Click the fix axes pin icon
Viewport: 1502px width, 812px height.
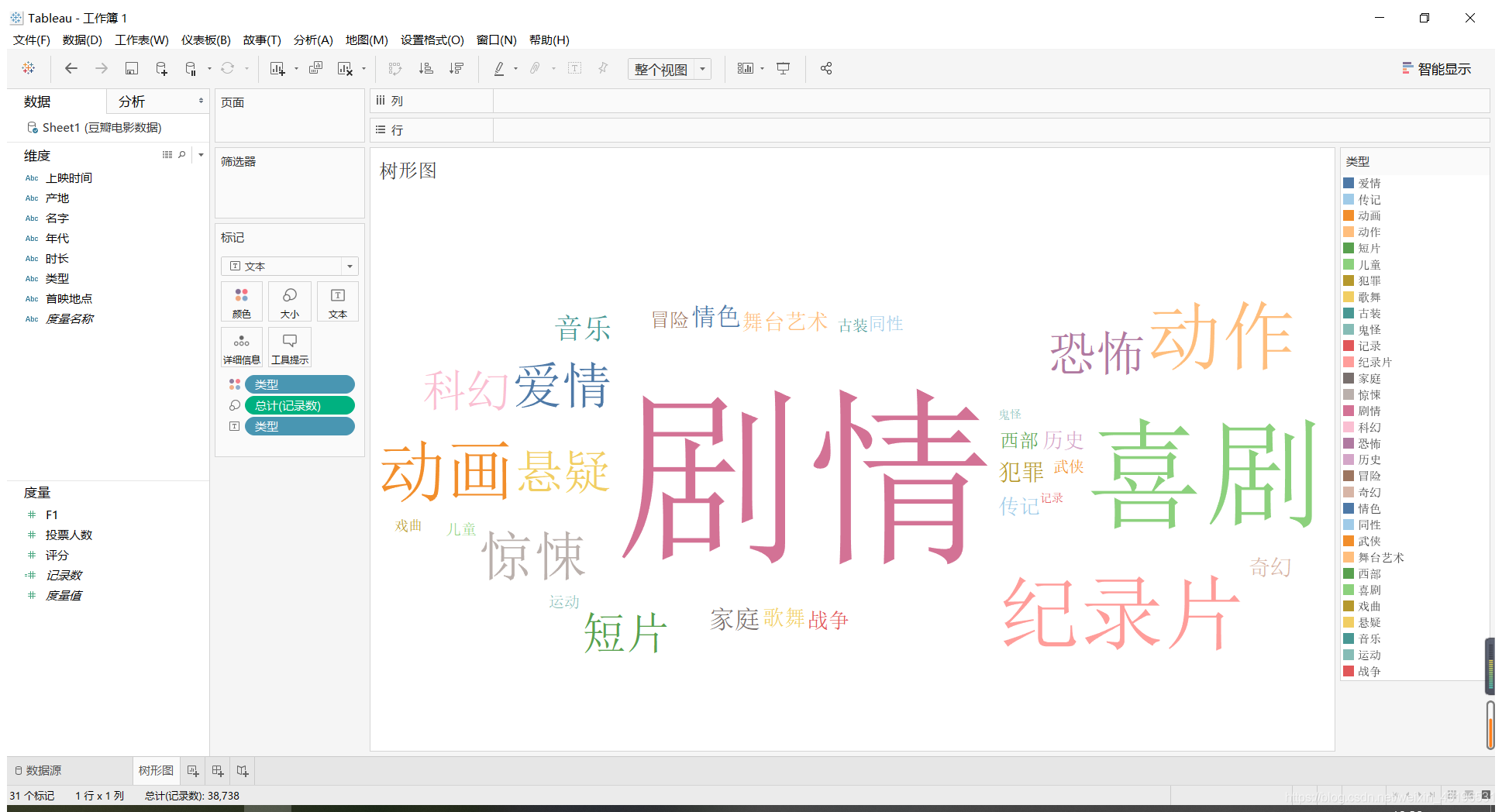pyautogui.click(x=603, y=68)
